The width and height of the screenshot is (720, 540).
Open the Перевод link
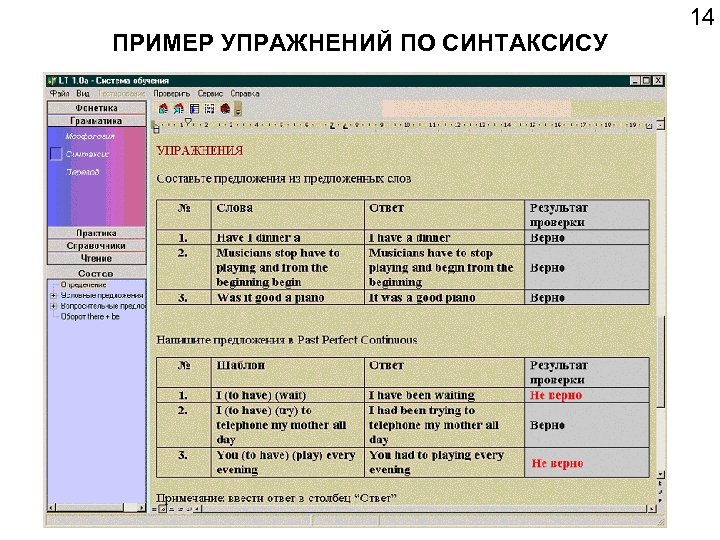(x=83, y=172)
